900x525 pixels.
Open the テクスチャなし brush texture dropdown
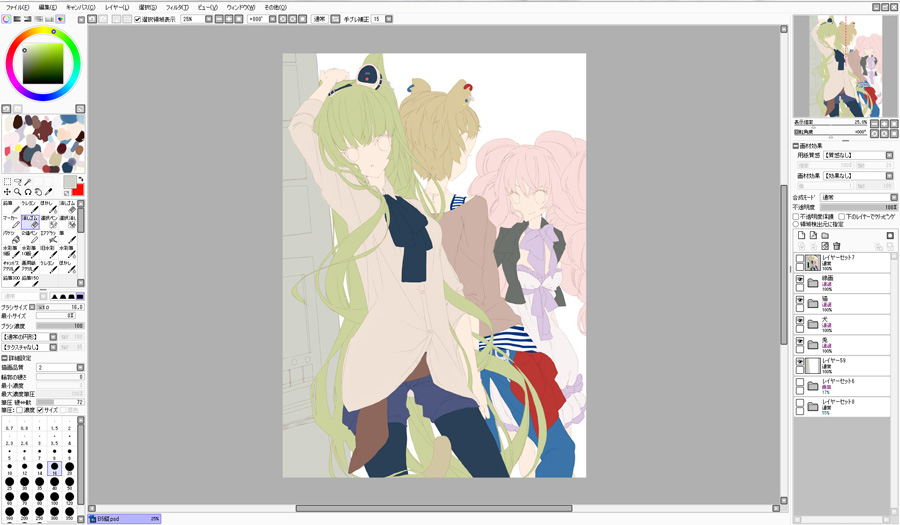53,347
